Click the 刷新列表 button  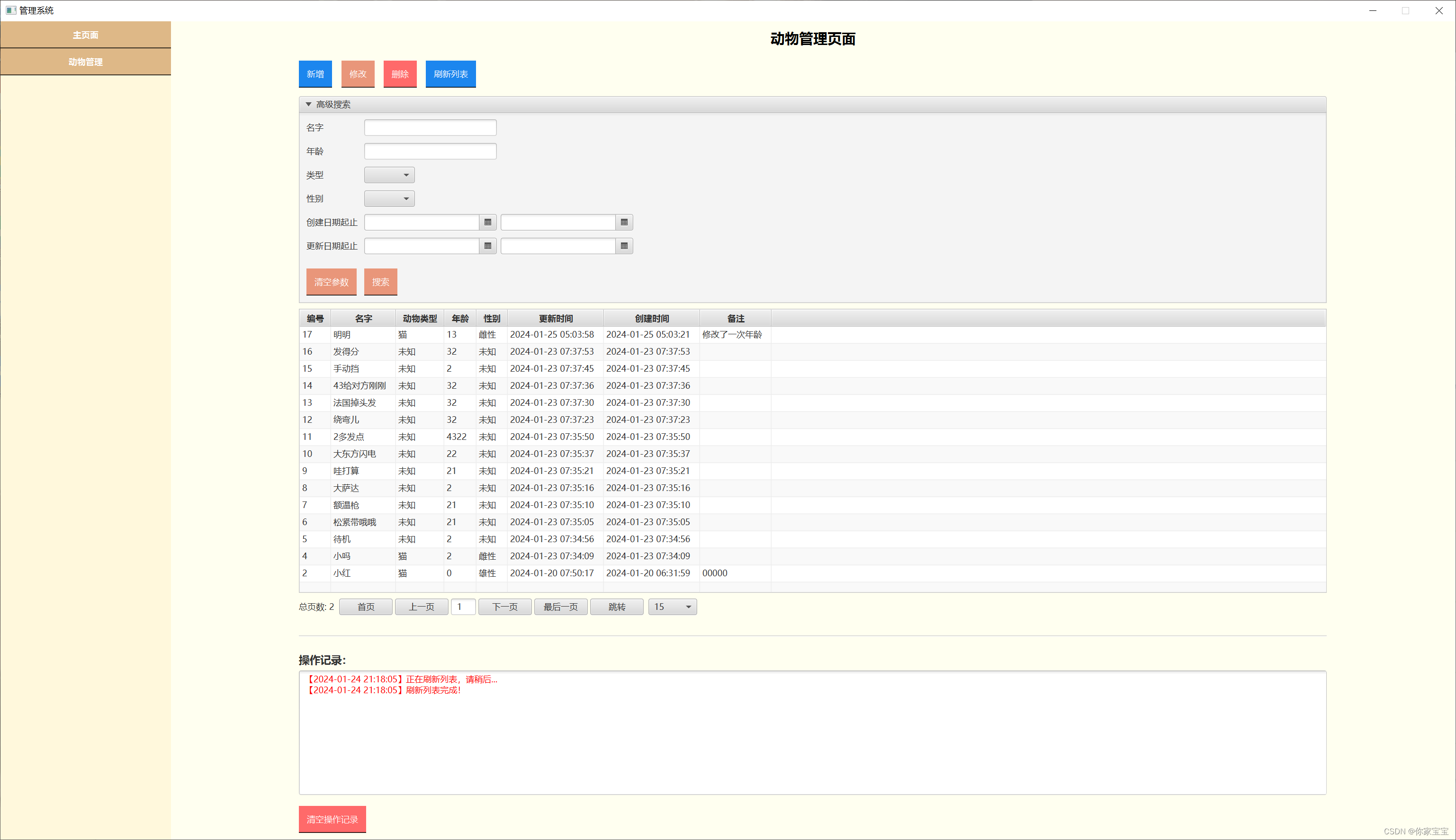[451, 74]
